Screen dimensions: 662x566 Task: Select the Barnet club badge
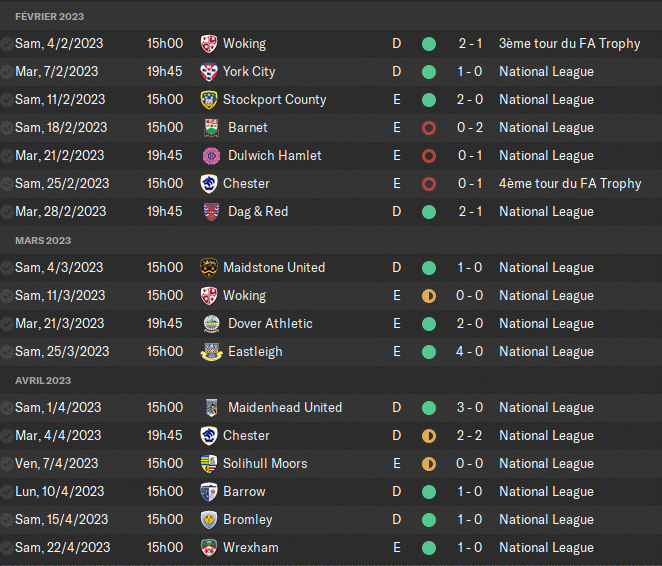click(212, 128)
